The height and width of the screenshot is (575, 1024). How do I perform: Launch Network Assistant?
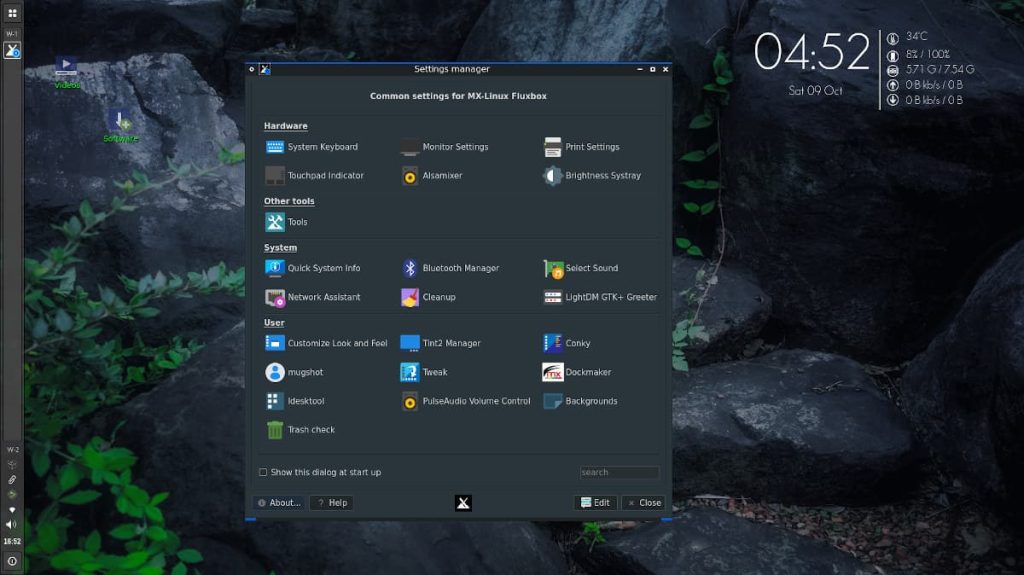coord(313,297)
